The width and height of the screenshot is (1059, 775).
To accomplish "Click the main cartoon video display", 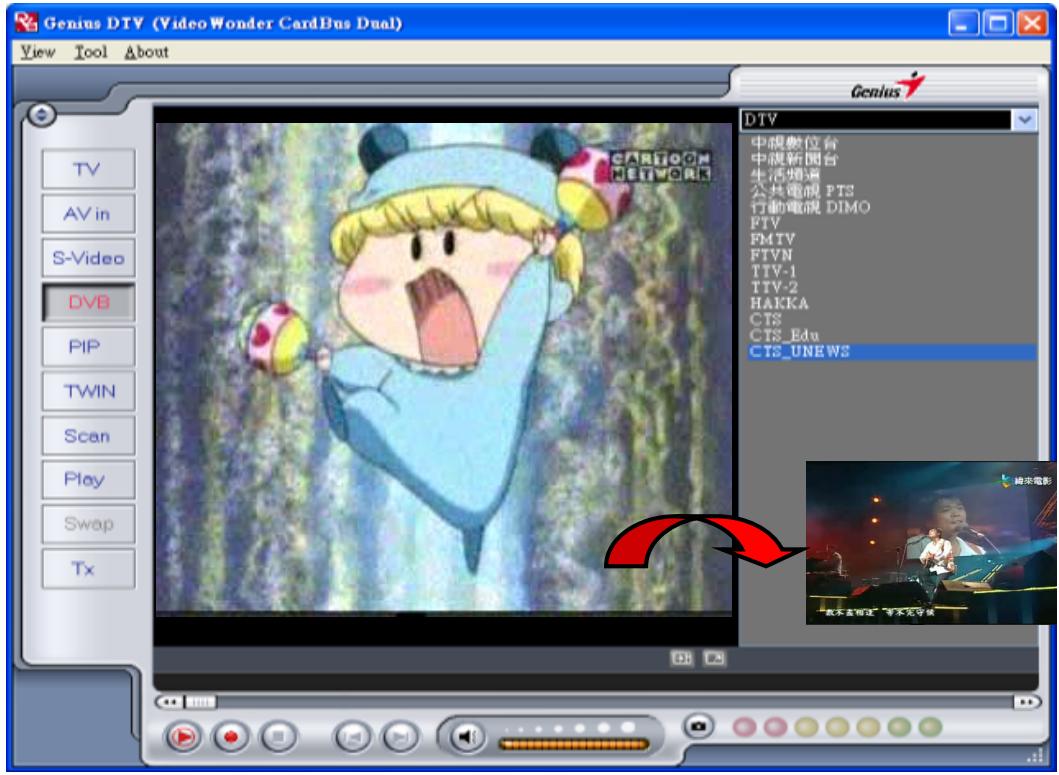I will tap(444, 368).
